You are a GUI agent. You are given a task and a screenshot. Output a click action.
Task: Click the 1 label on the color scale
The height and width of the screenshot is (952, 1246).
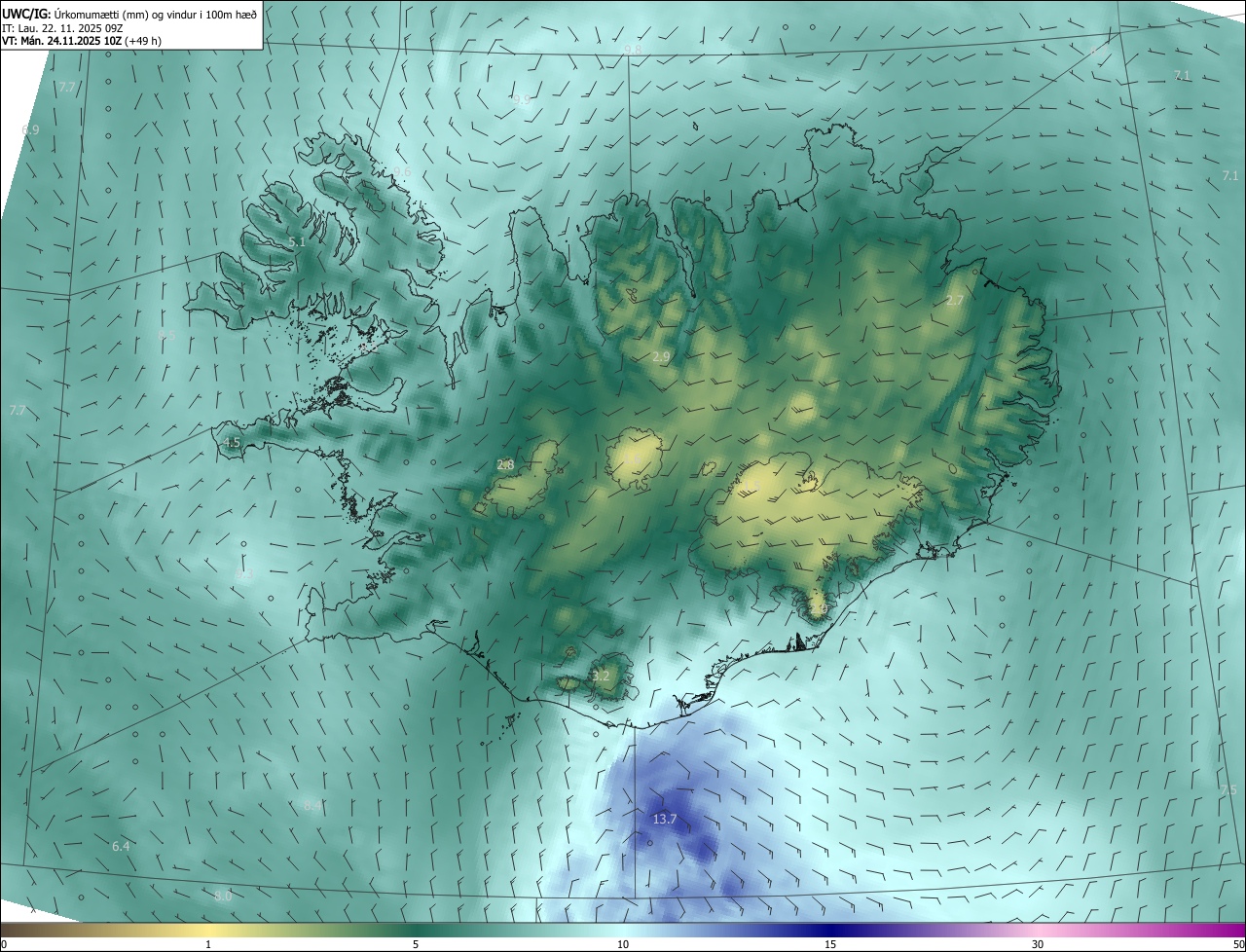(208, 944)
